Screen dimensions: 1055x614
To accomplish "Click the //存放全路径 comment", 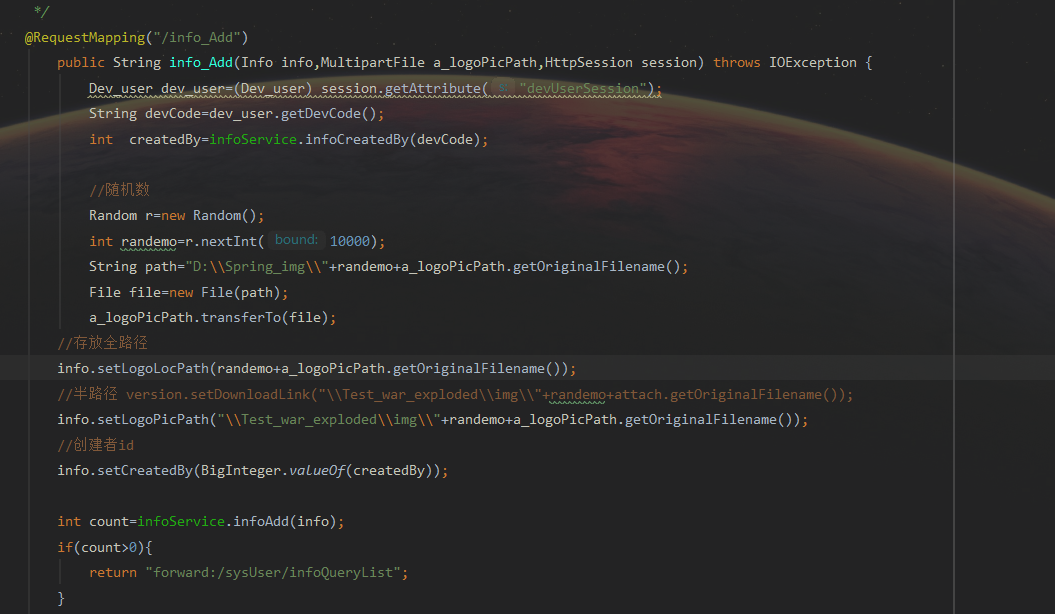I will coord(102,343).
